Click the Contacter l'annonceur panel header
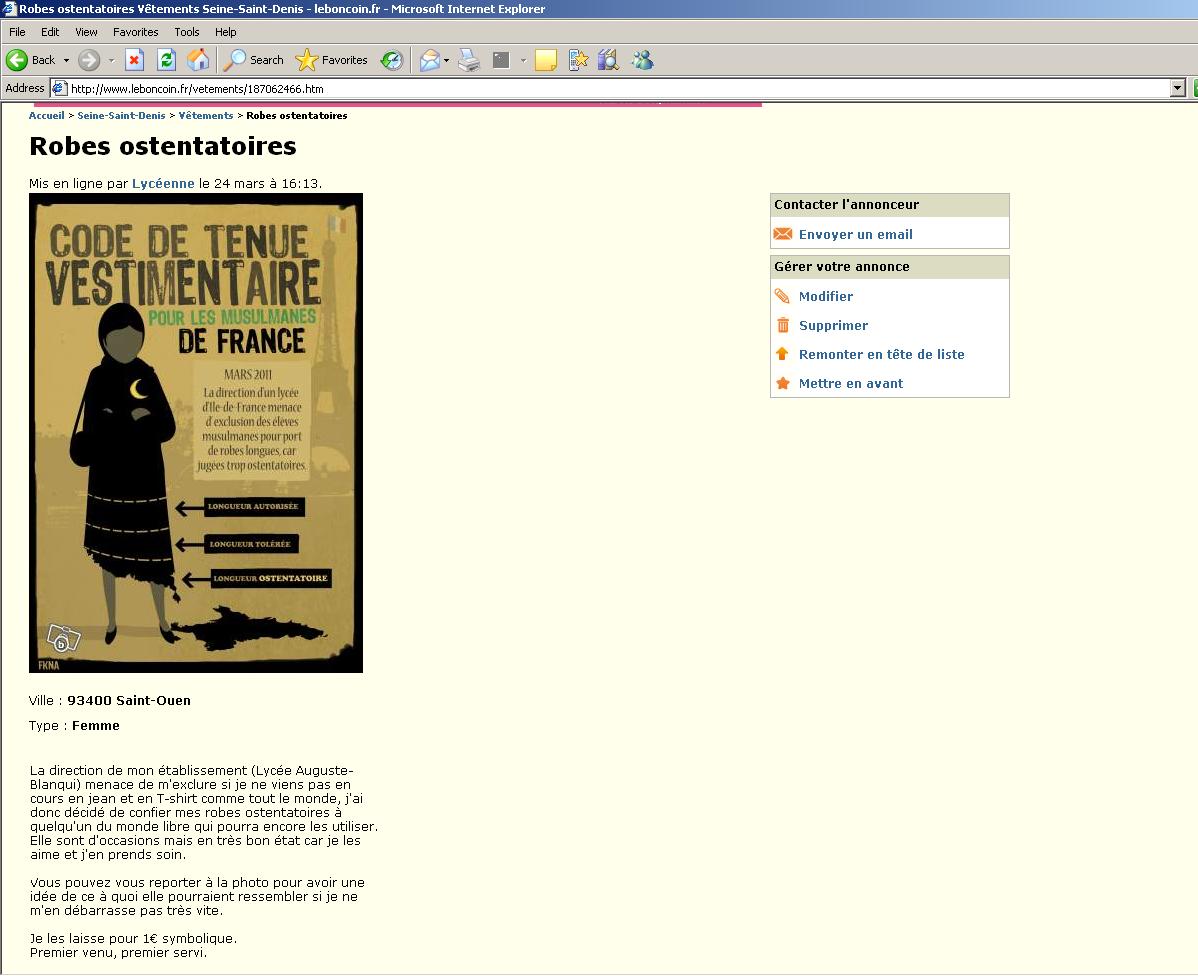Image resolution: width=1198 pixels, height=976 pixels. [889, 205]
